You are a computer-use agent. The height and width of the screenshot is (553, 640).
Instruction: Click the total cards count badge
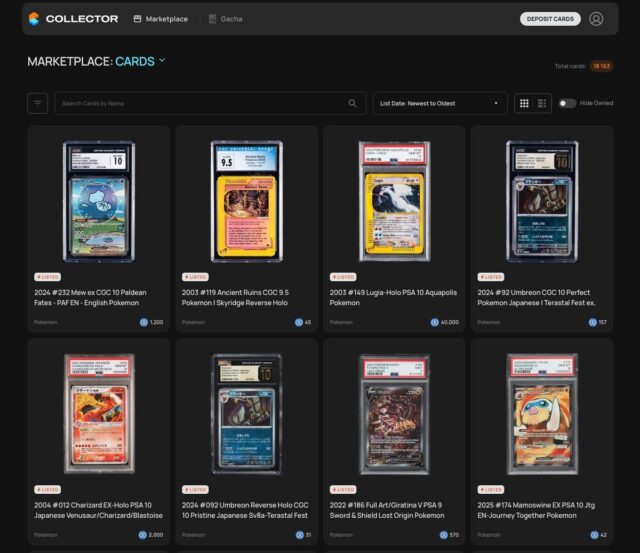point(601,66)
